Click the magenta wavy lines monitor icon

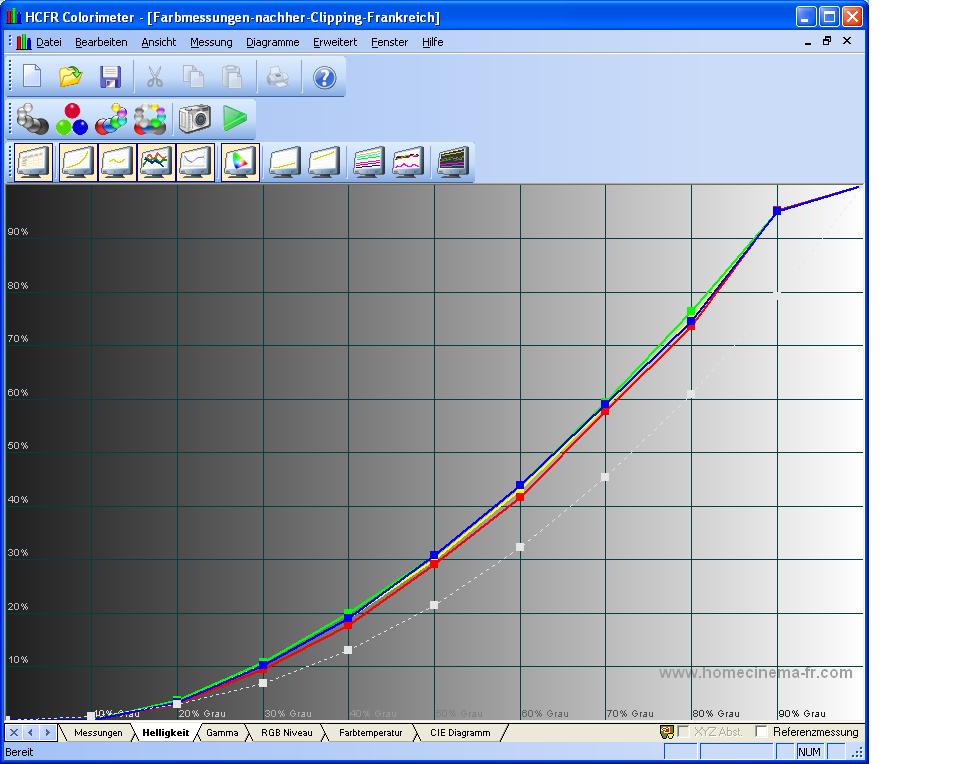click(408, 162)
